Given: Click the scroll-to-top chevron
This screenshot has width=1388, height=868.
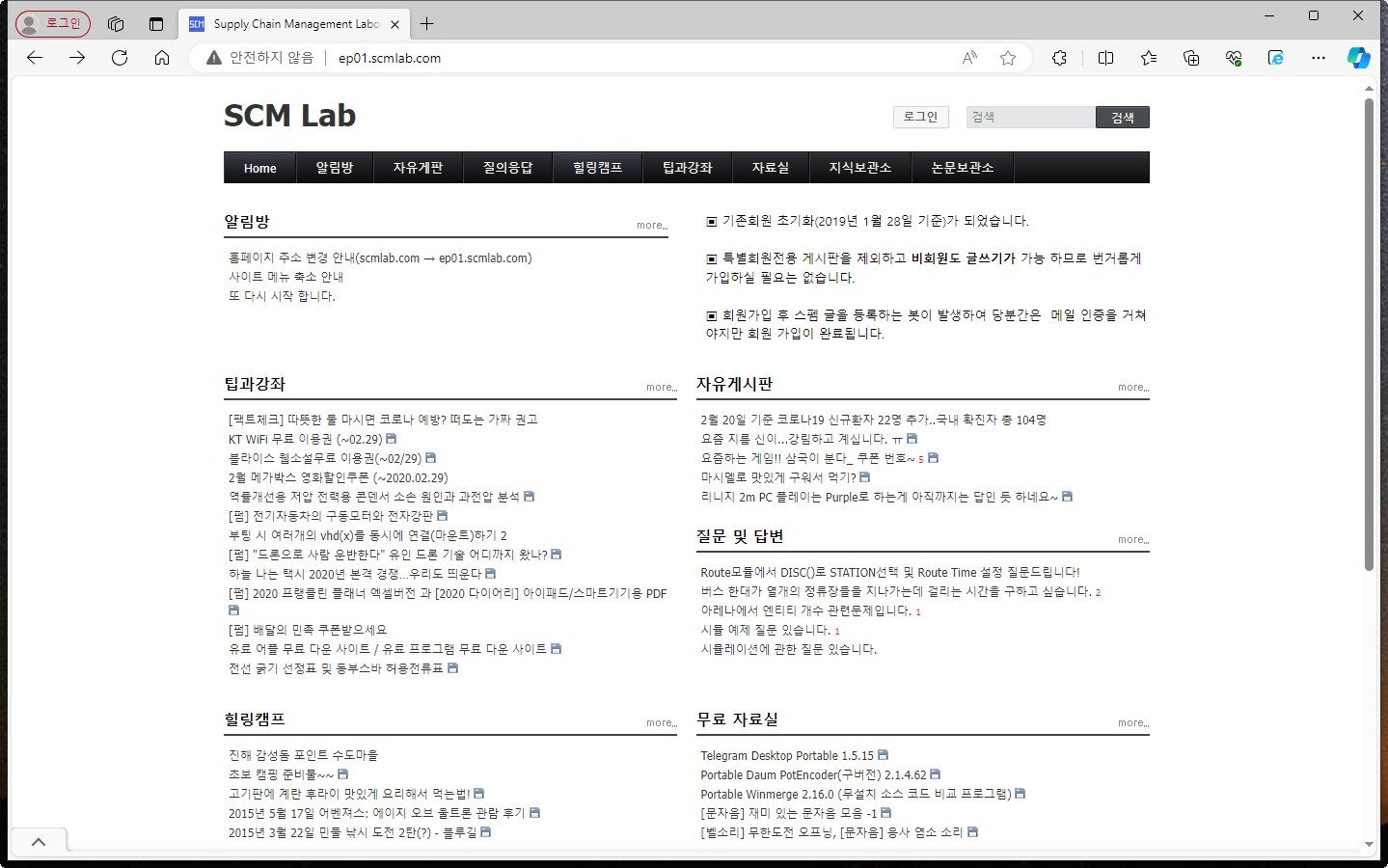Looking at the screenshot, I should pos(39,841).
